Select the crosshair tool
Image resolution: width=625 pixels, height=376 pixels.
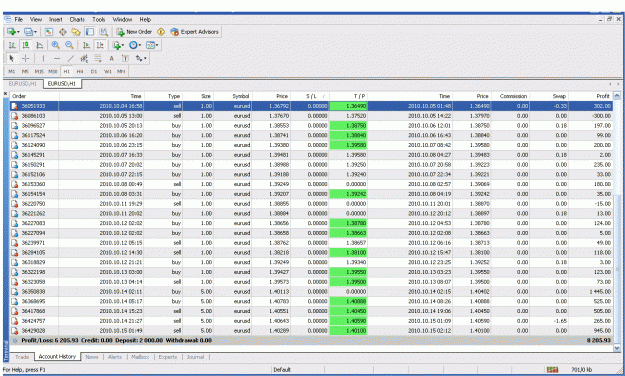[26, 58]
